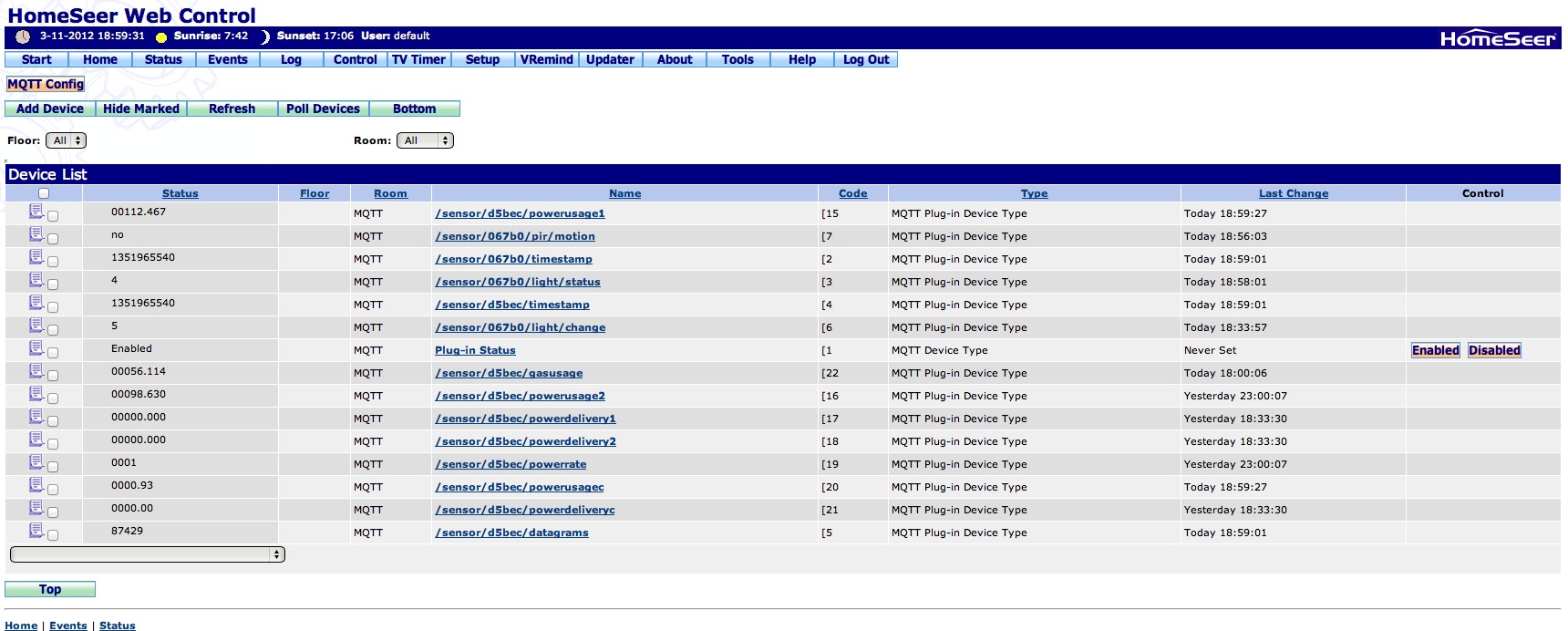Open the Start menu tab
Viewport: 1568px width, 631px height.
click(36, 59)
